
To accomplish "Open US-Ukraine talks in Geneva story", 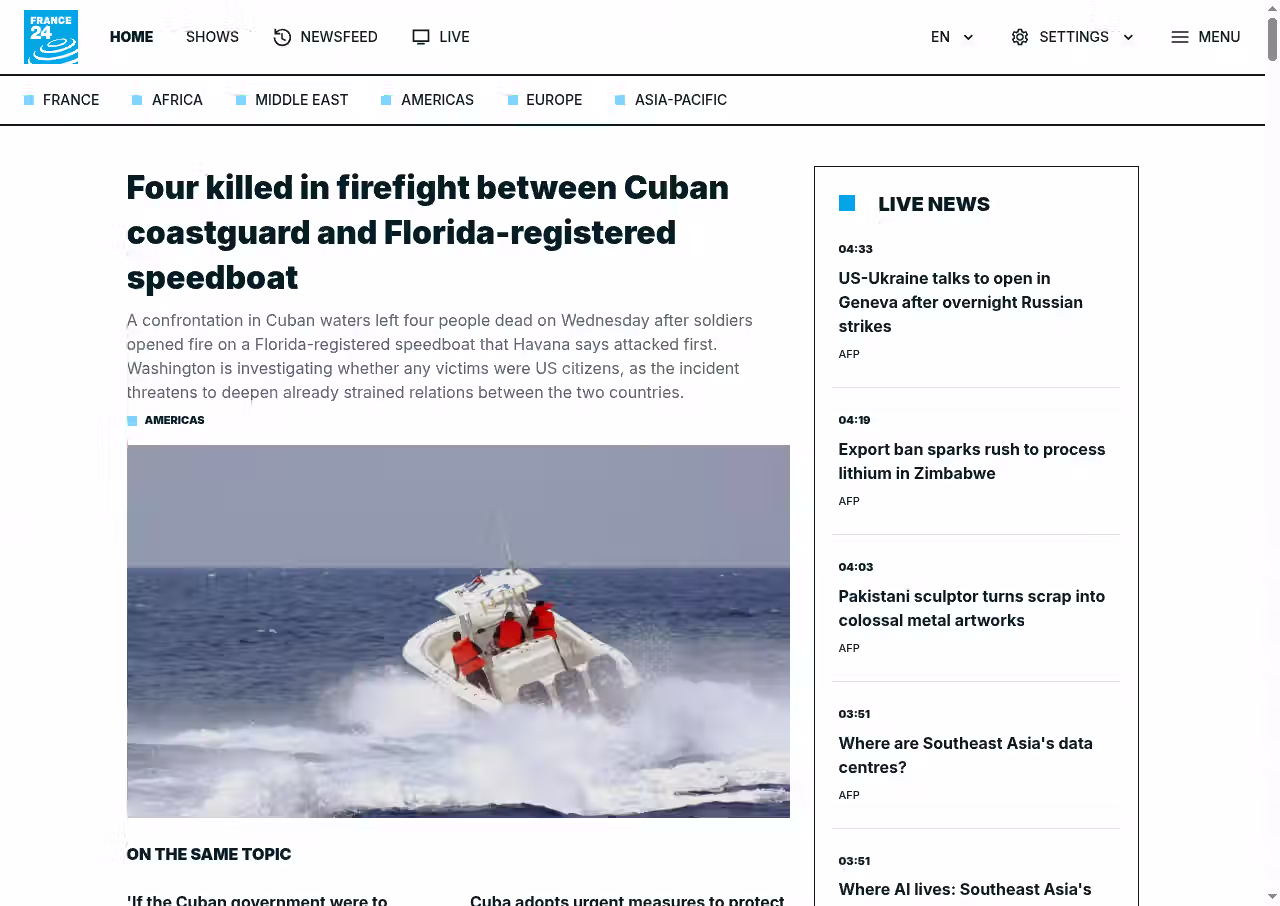I will click(x=960, y=302).
